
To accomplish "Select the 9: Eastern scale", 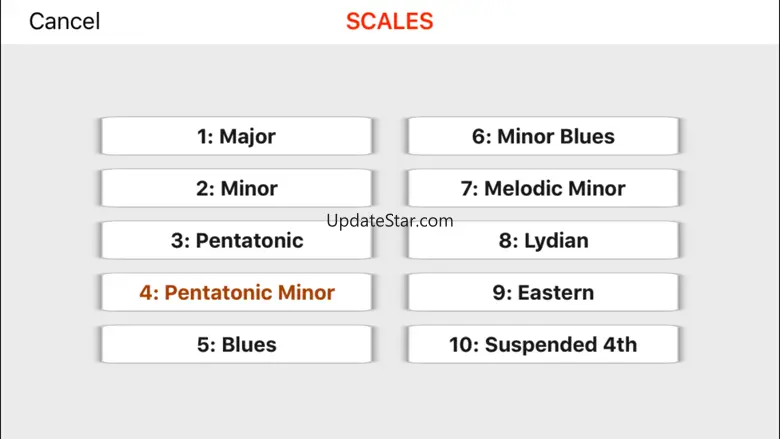I will click(x=543, y=292).
